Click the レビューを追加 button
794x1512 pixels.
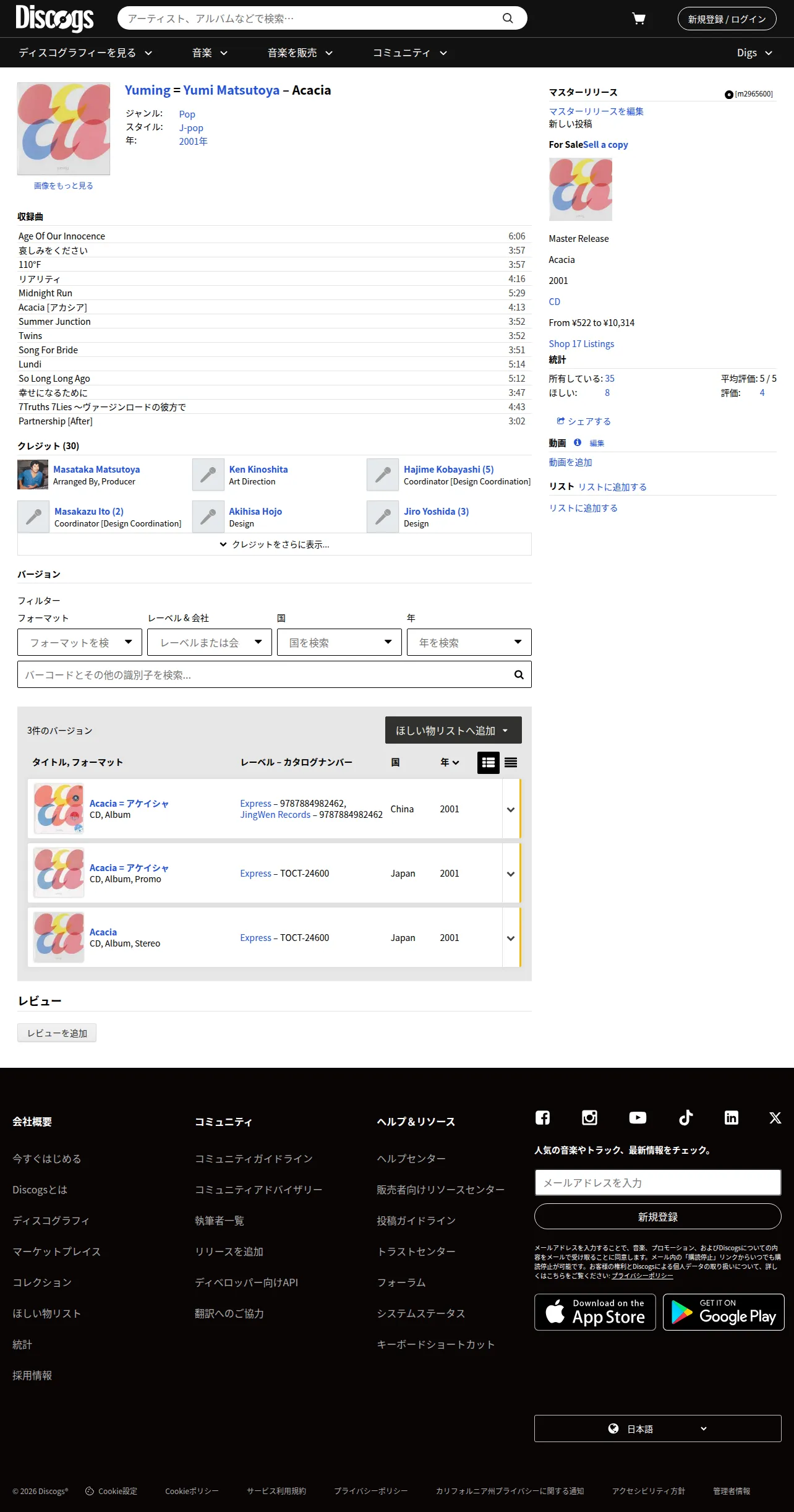point(57,1033)
